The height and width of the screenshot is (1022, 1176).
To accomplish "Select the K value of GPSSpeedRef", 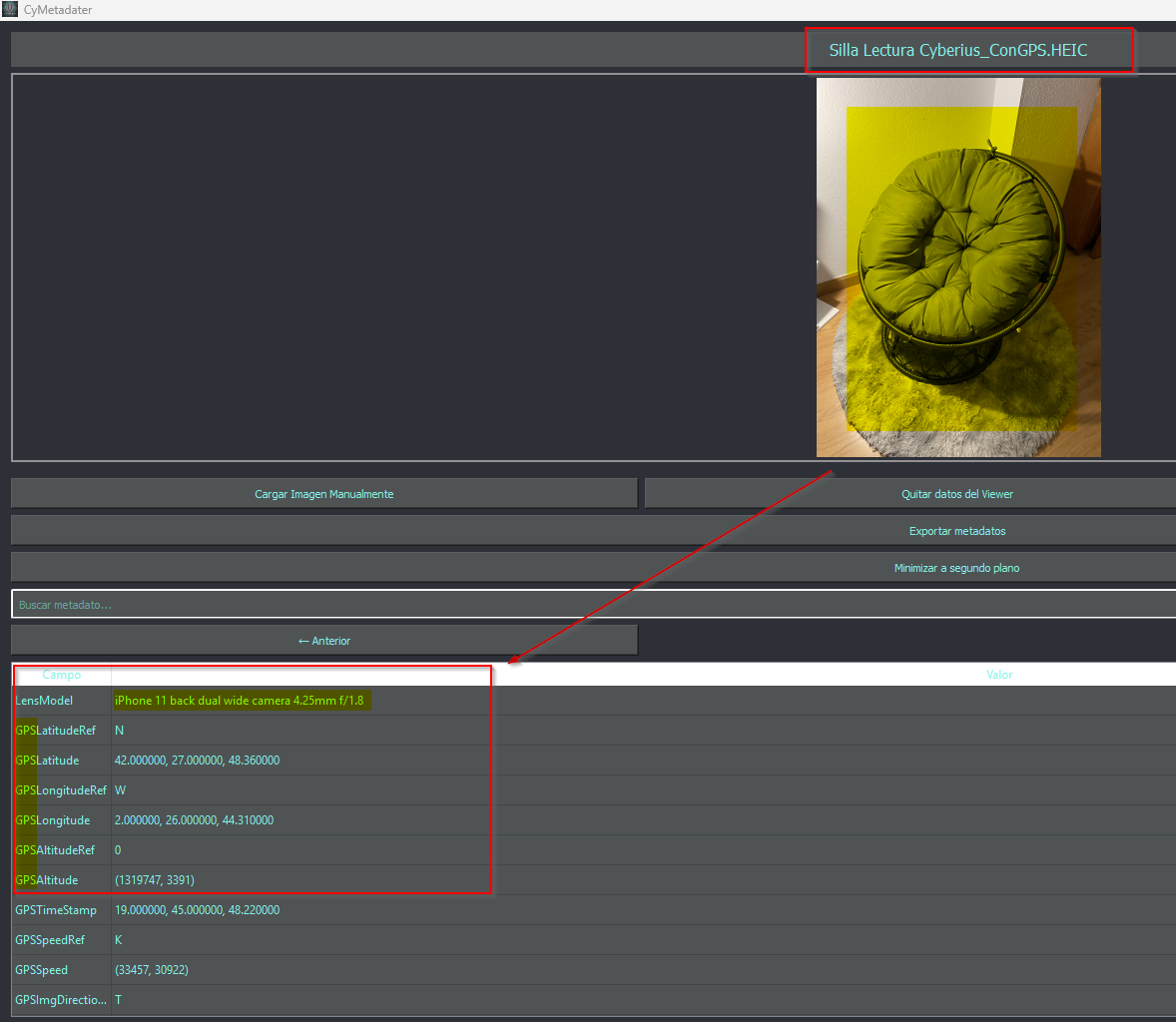I will click(119, 940).
